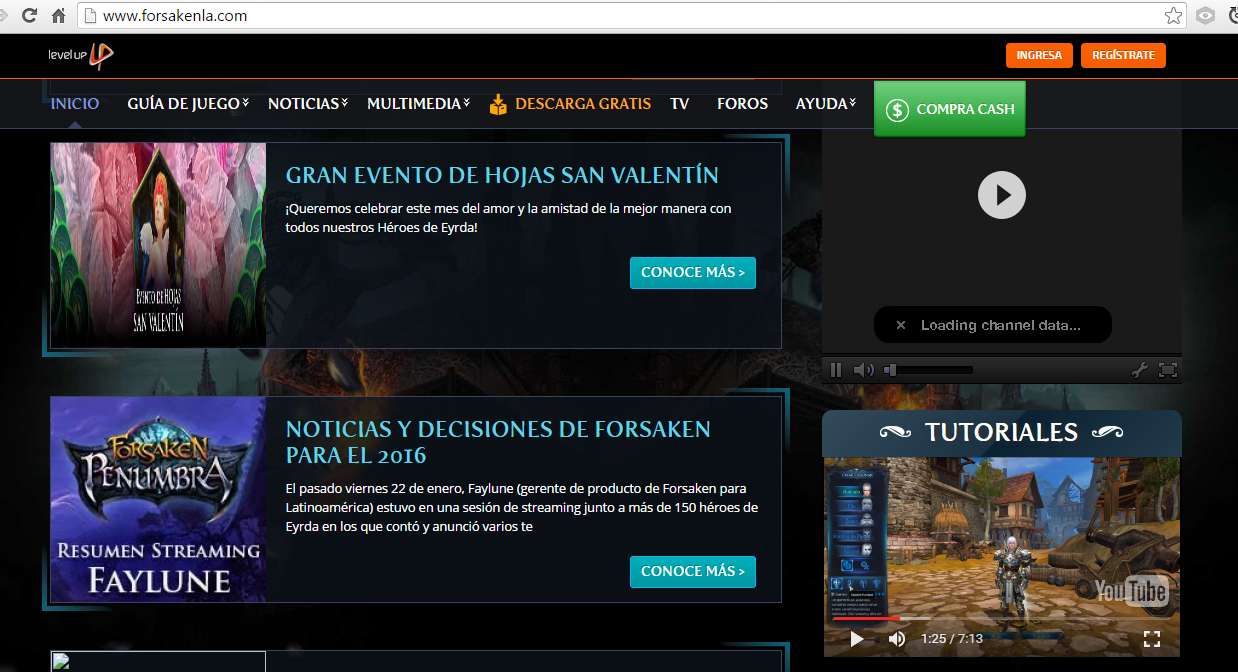Expand the stream player to fullscreen
This screenshot has height=672, width=1238.
1167,370
